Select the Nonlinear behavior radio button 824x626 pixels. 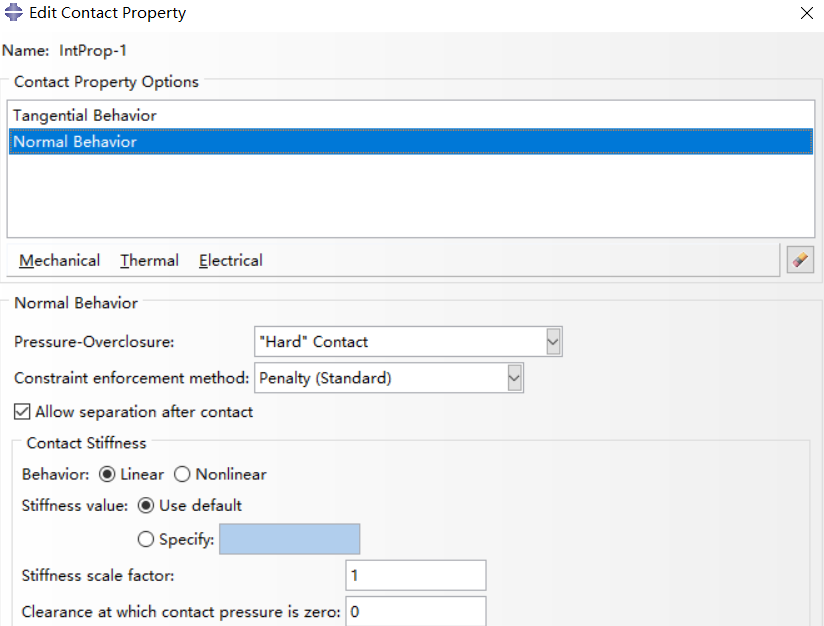182,474
